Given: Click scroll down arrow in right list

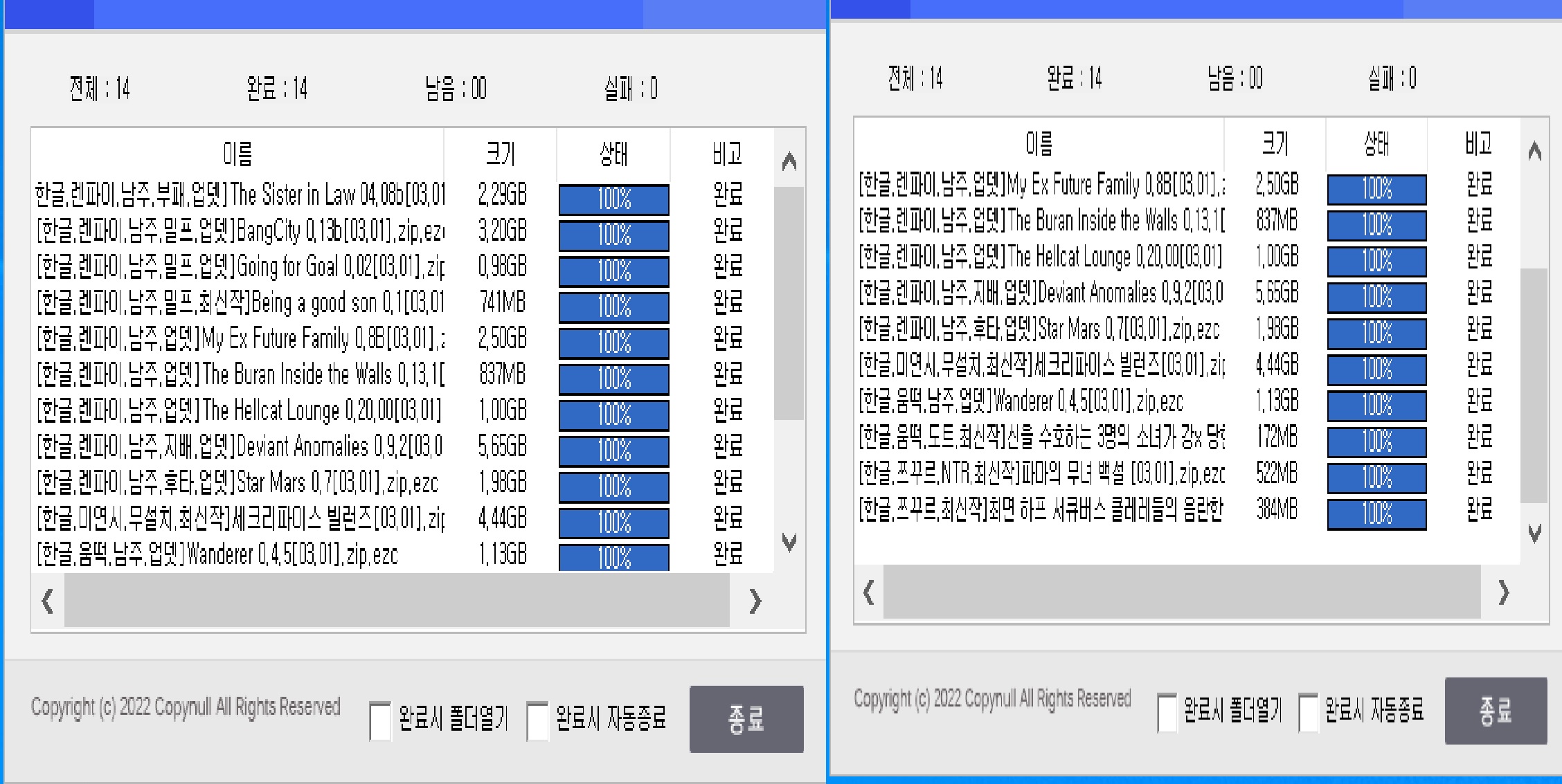Looking at the screenshot, I should coord(1534,533).
